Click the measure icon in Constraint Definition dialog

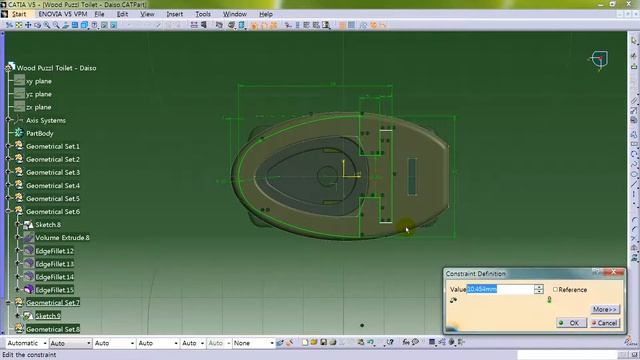453,300
